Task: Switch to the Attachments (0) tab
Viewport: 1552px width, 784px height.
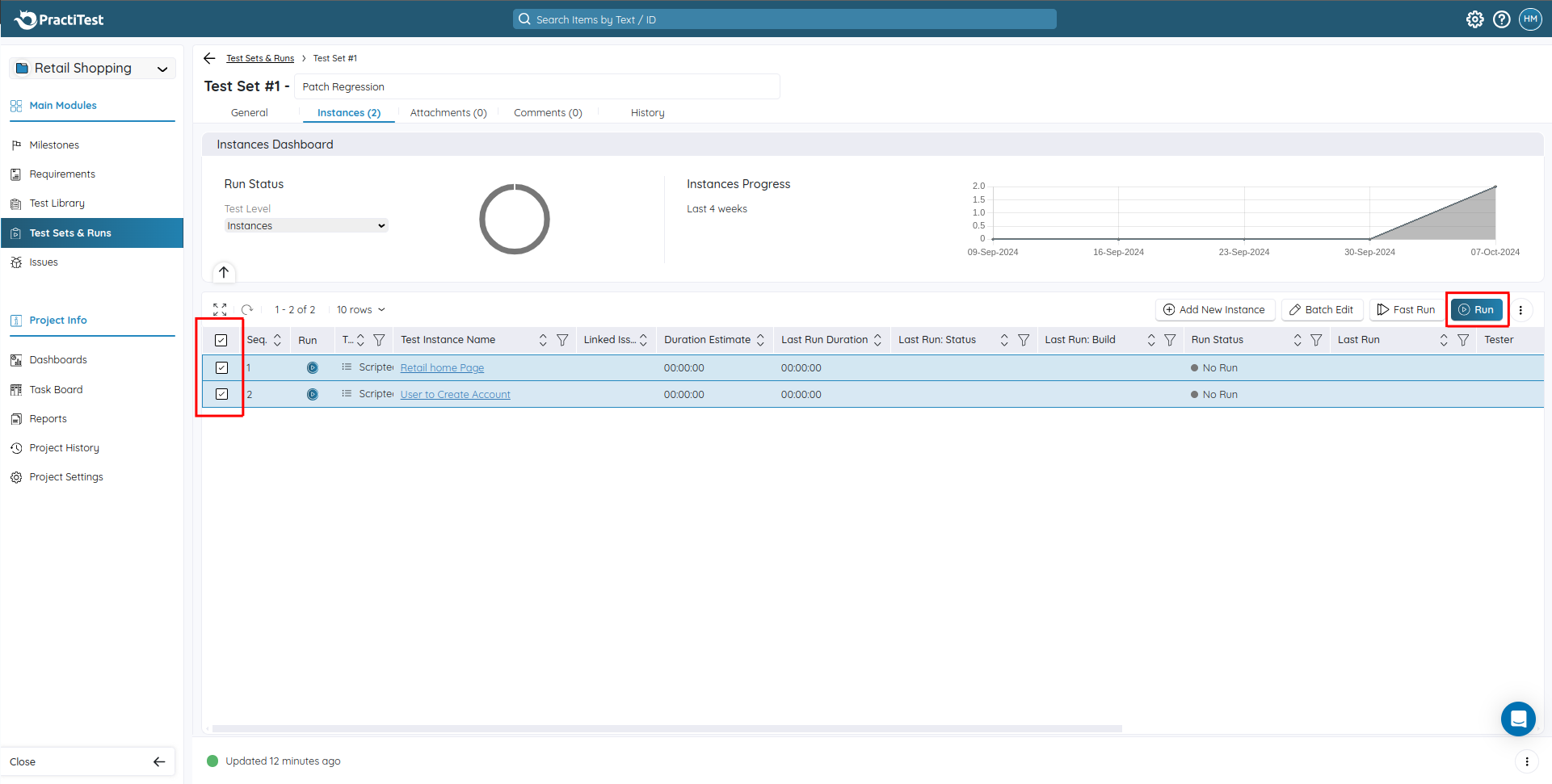Action: pyautogui.click(x=448, y=113)
